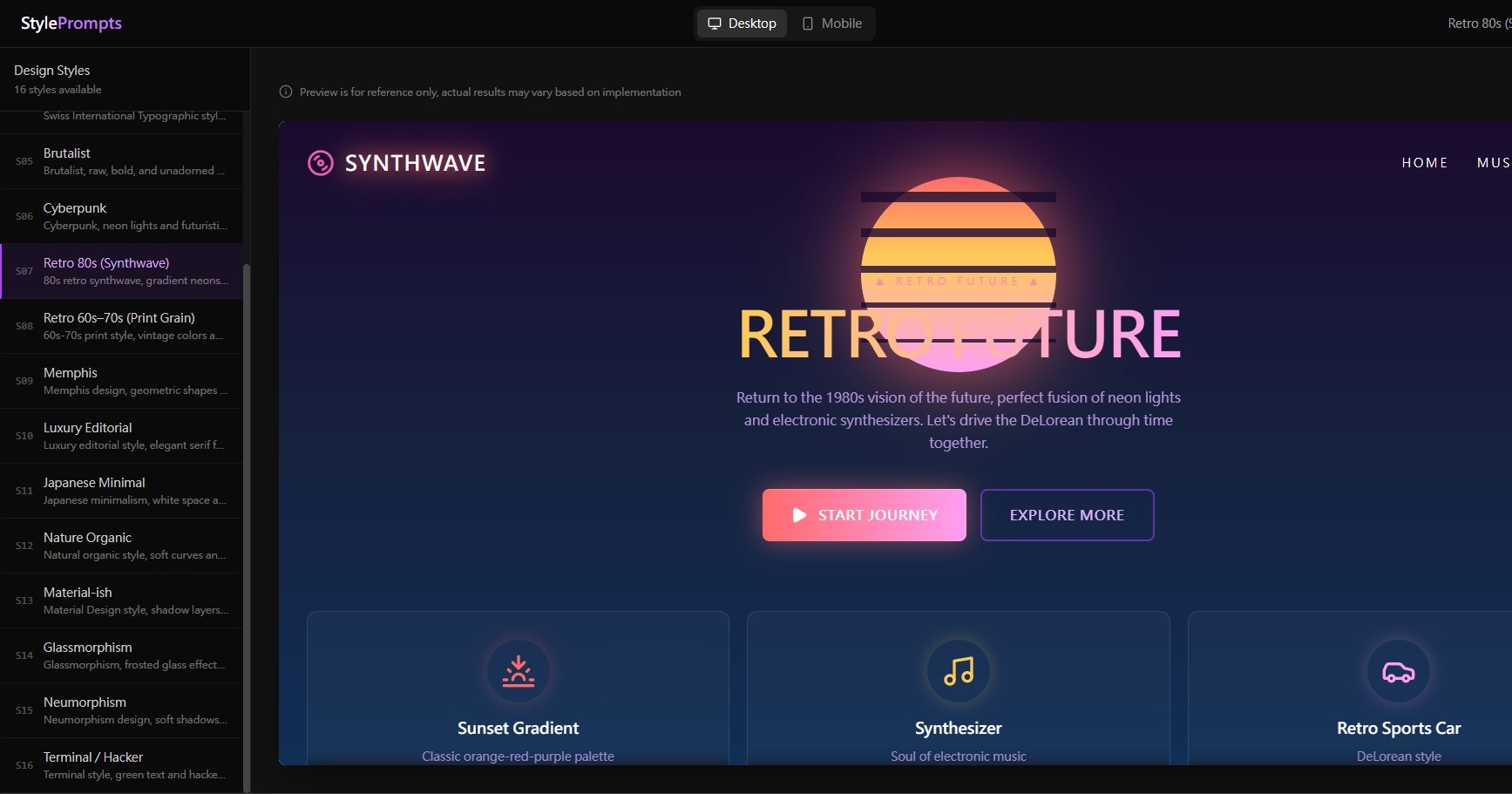
Task: Click 'DeLorean style' description
Action: (x=1399, y=757)
